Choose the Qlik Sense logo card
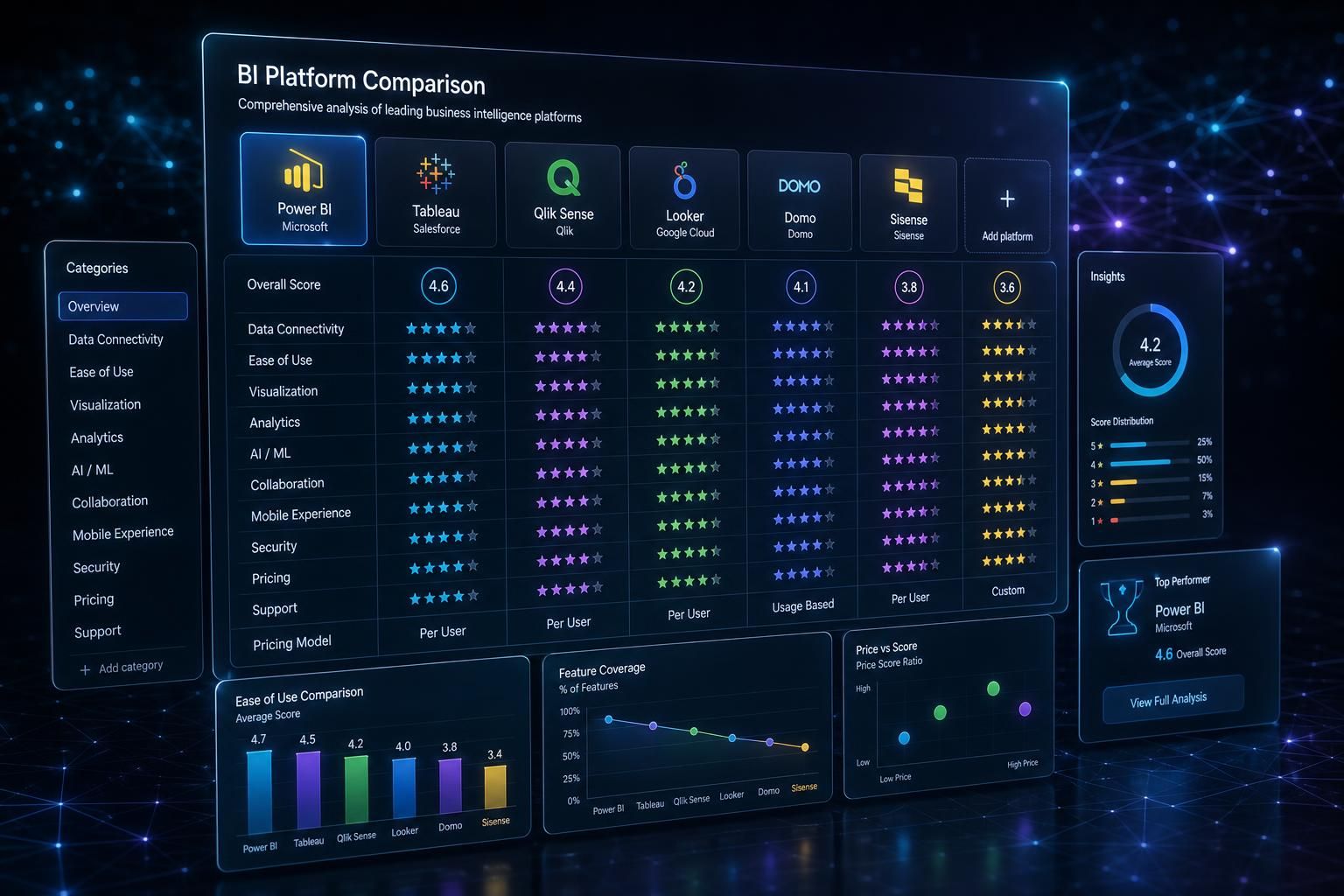This screenshot has width=1344, height=896. click(x=563, y=196)
